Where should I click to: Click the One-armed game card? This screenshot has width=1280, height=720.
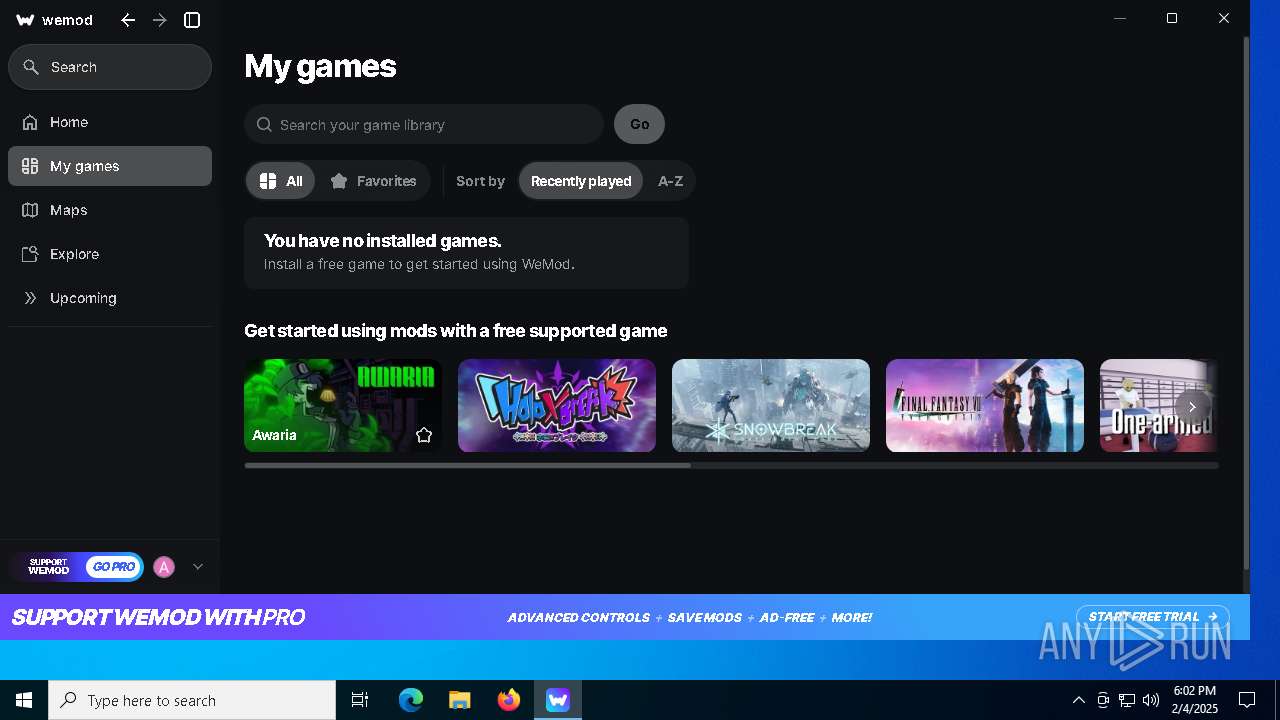(1159, 405)
